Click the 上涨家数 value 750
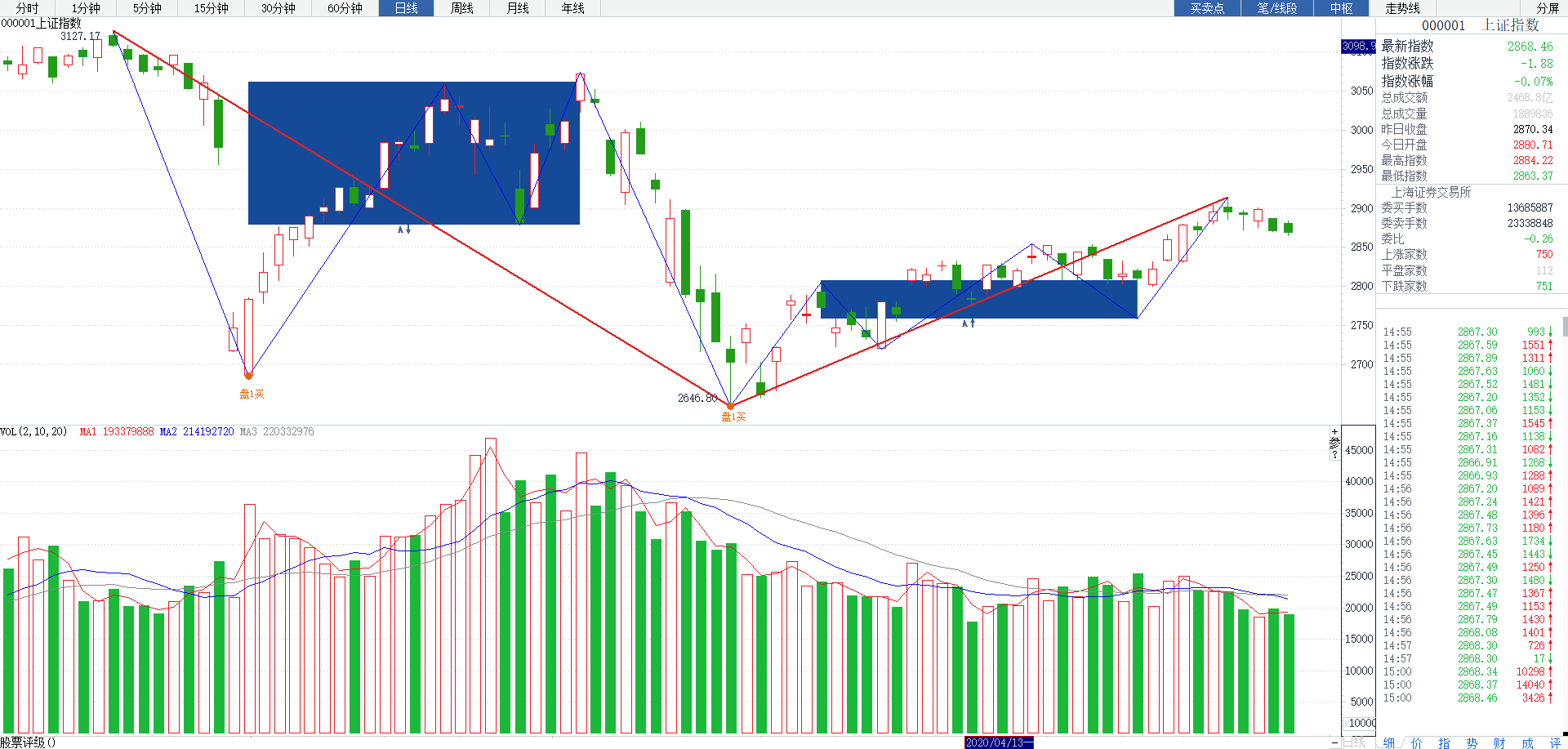Image resolution: width=1568 pixels, height=749 pixels. click(x=1544, y=254)
